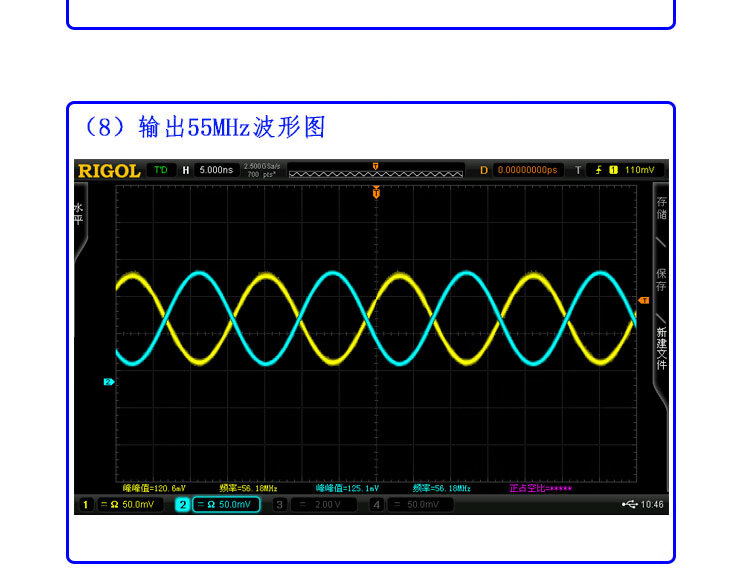Click the trigger rising edge icon
750x588 pixels.
tap(600, 170)
